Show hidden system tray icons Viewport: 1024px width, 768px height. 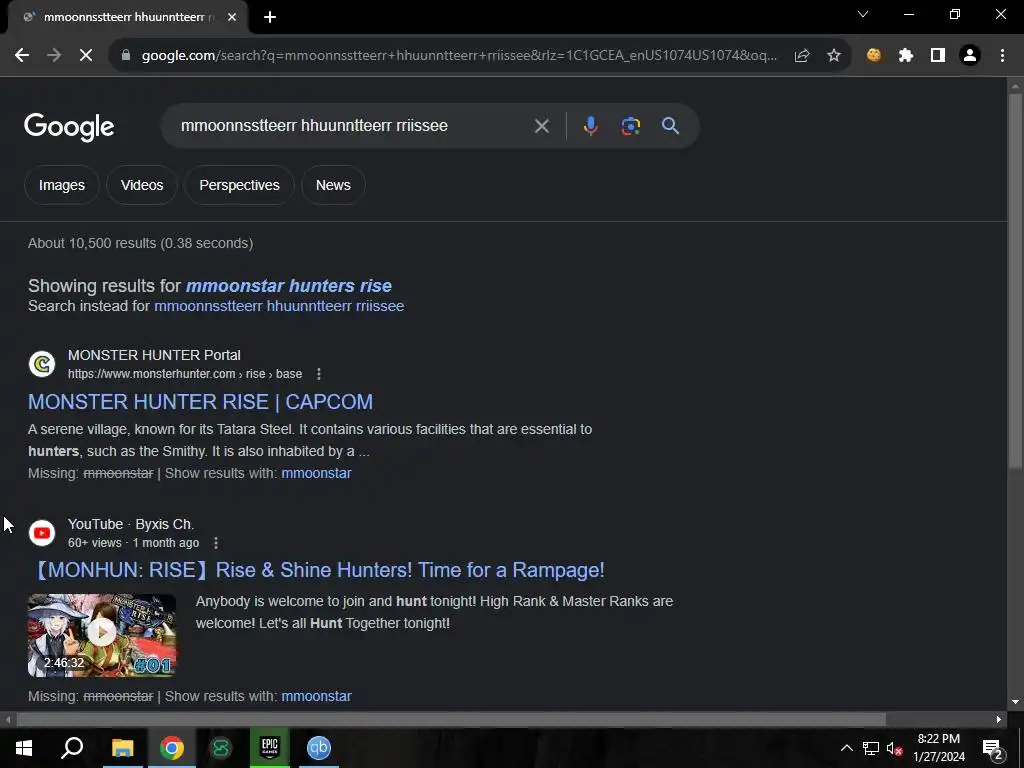(x=846, y=748)
